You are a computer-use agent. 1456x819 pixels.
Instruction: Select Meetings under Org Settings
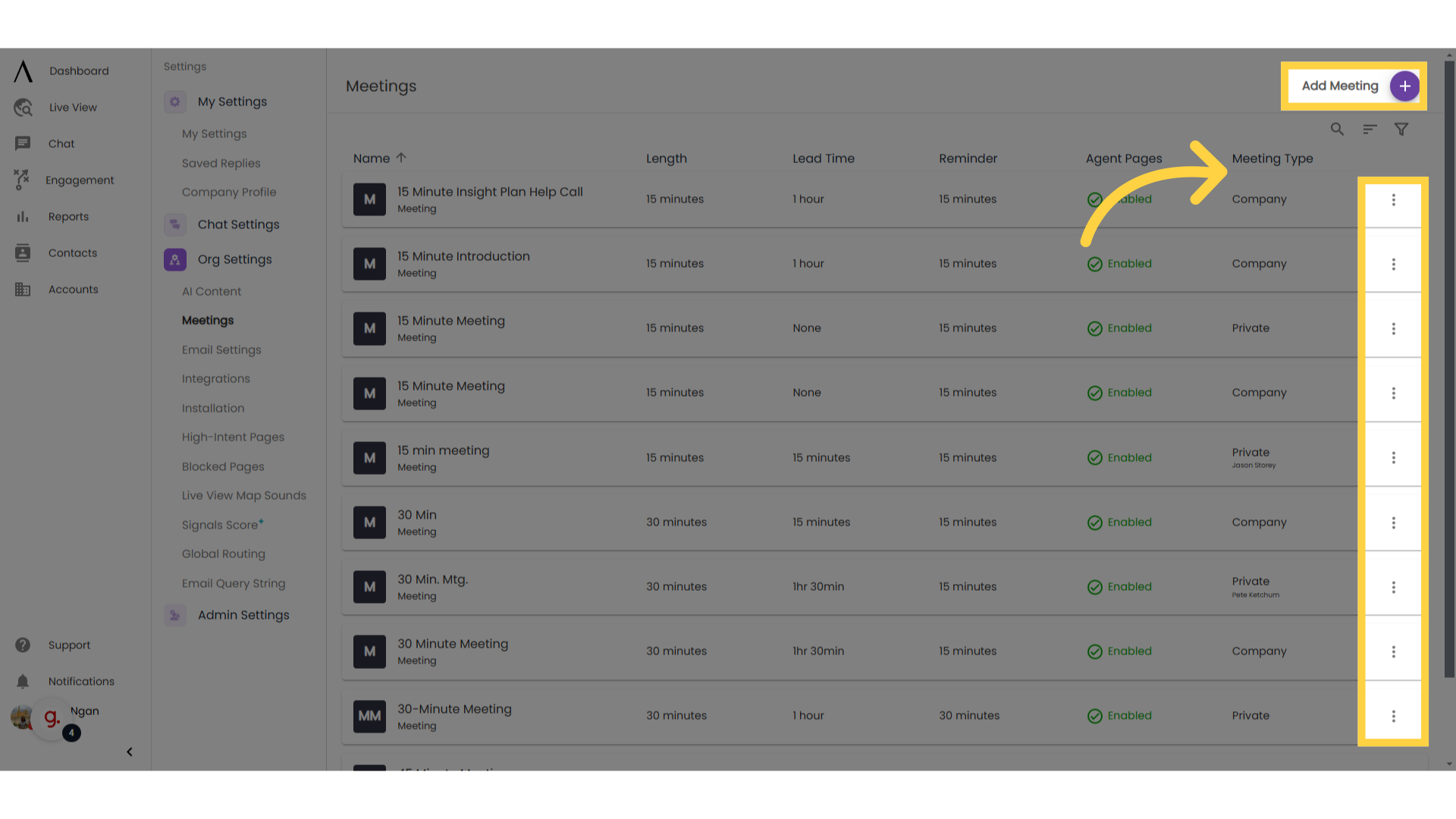pos(207,321)
